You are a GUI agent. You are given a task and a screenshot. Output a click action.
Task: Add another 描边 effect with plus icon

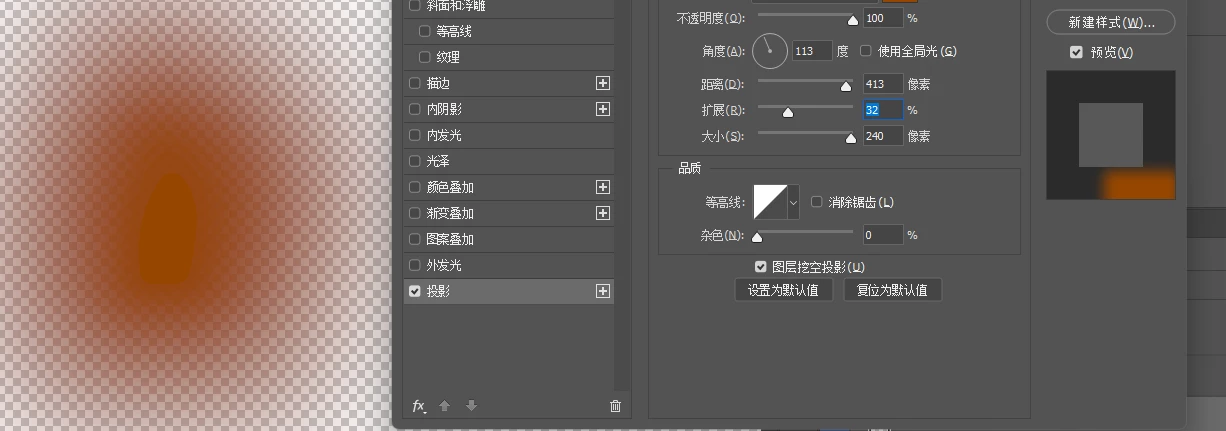click(x=603, y=83)
